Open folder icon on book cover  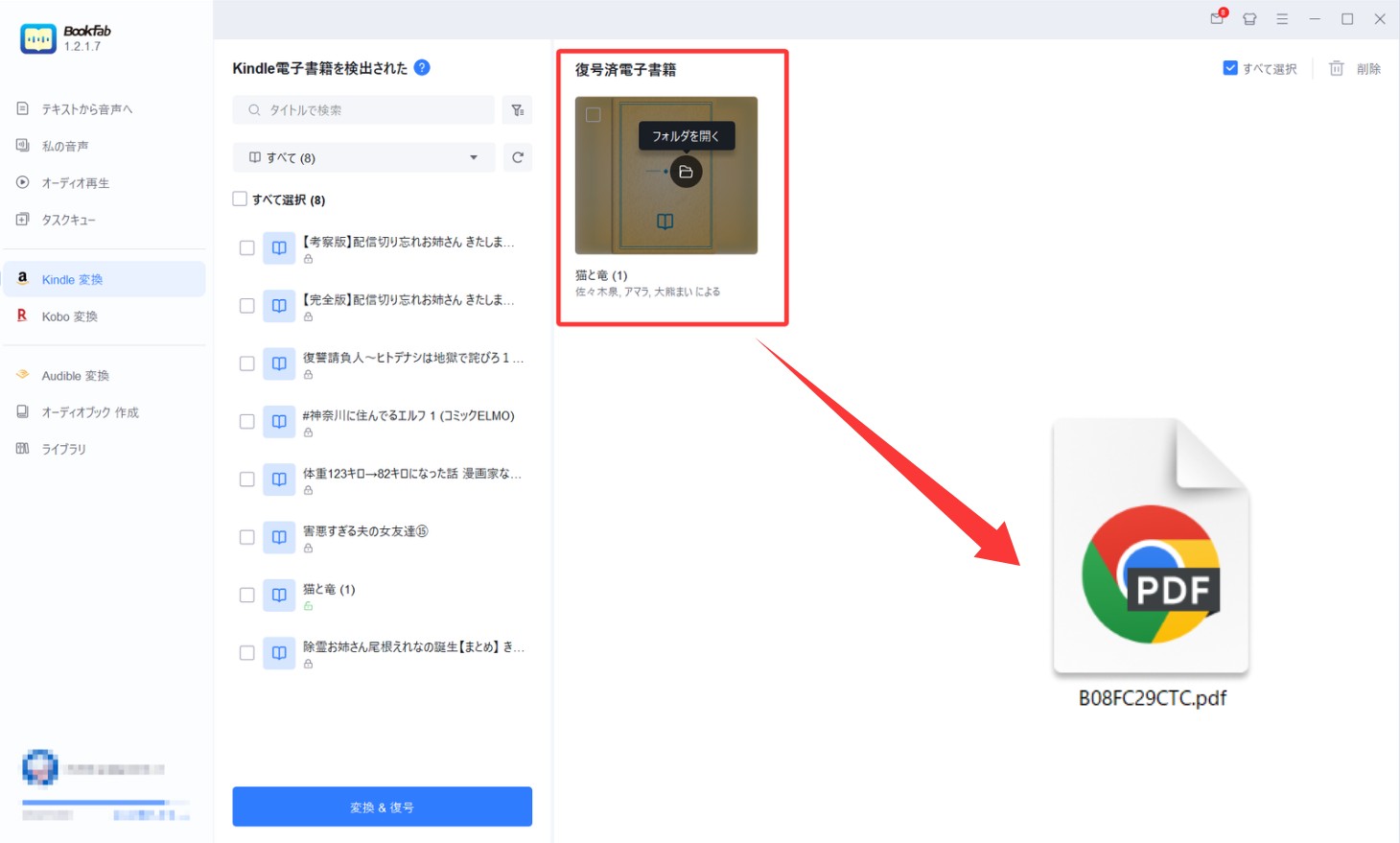point(686,173)
